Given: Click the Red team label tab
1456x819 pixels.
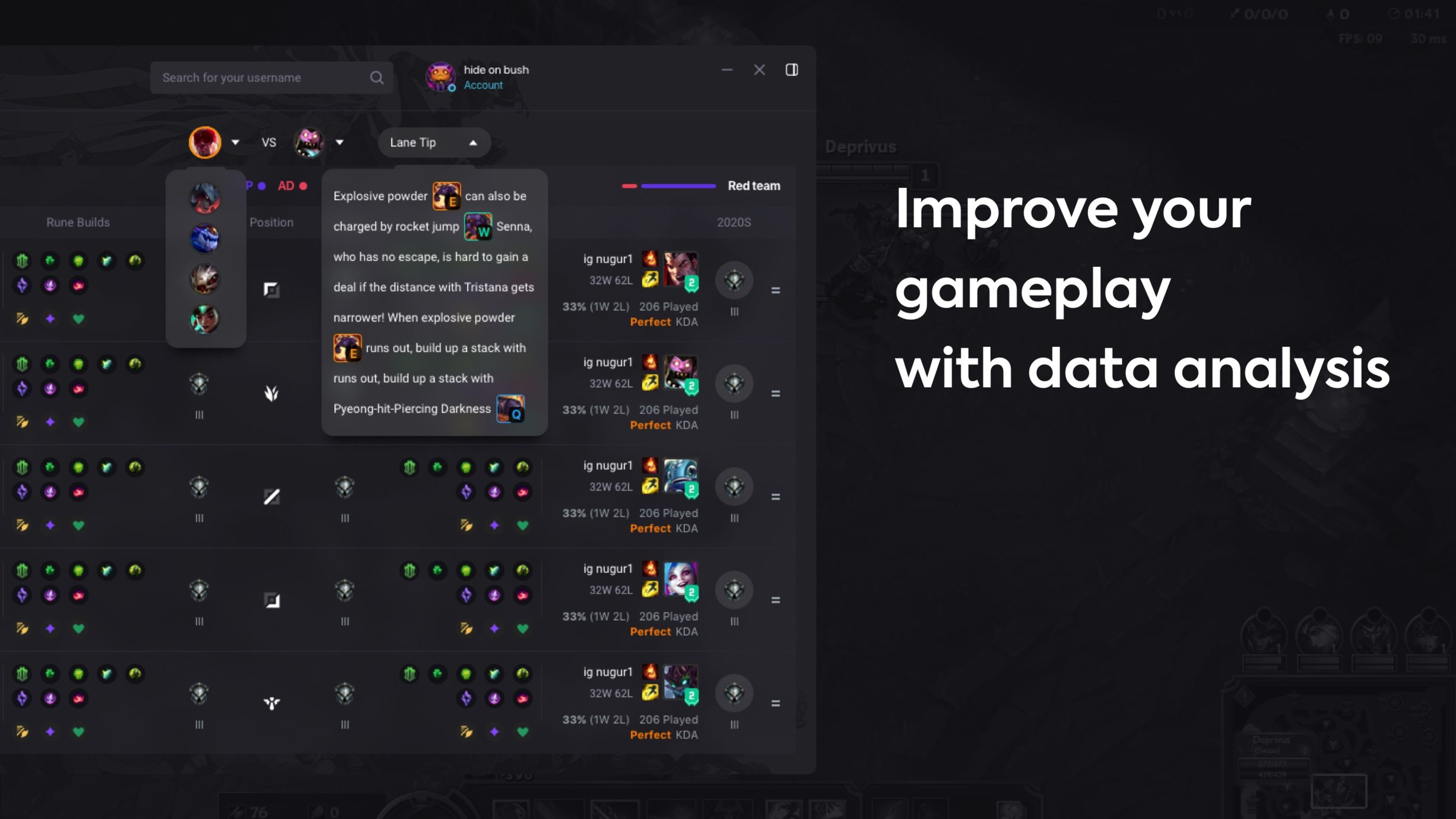Looking at the screenshot, I should coord(754,185).
